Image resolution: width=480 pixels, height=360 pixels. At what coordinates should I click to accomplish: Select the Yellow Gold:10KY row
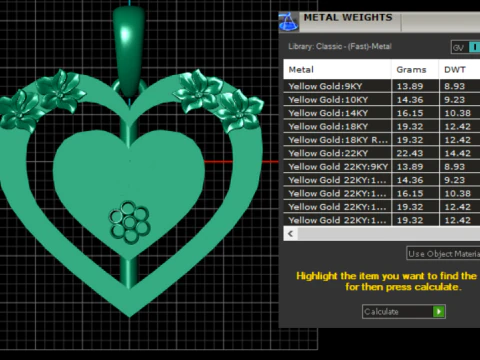[382, 100]
